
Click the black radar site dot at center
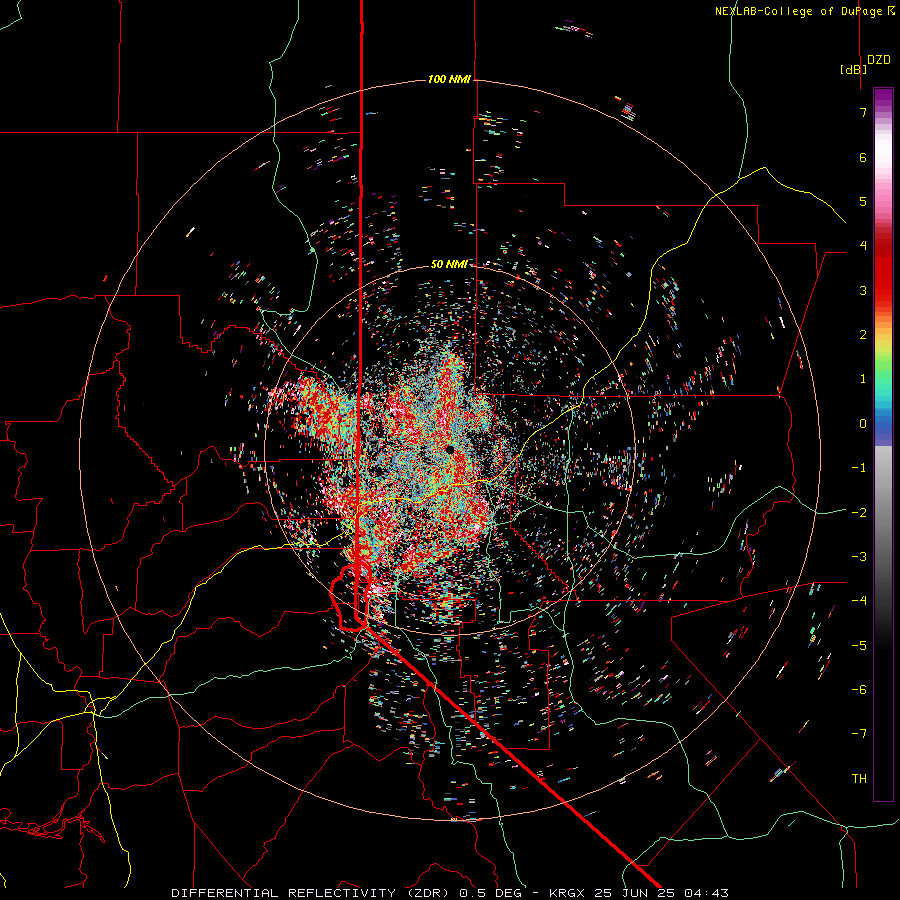pos(450,449)
